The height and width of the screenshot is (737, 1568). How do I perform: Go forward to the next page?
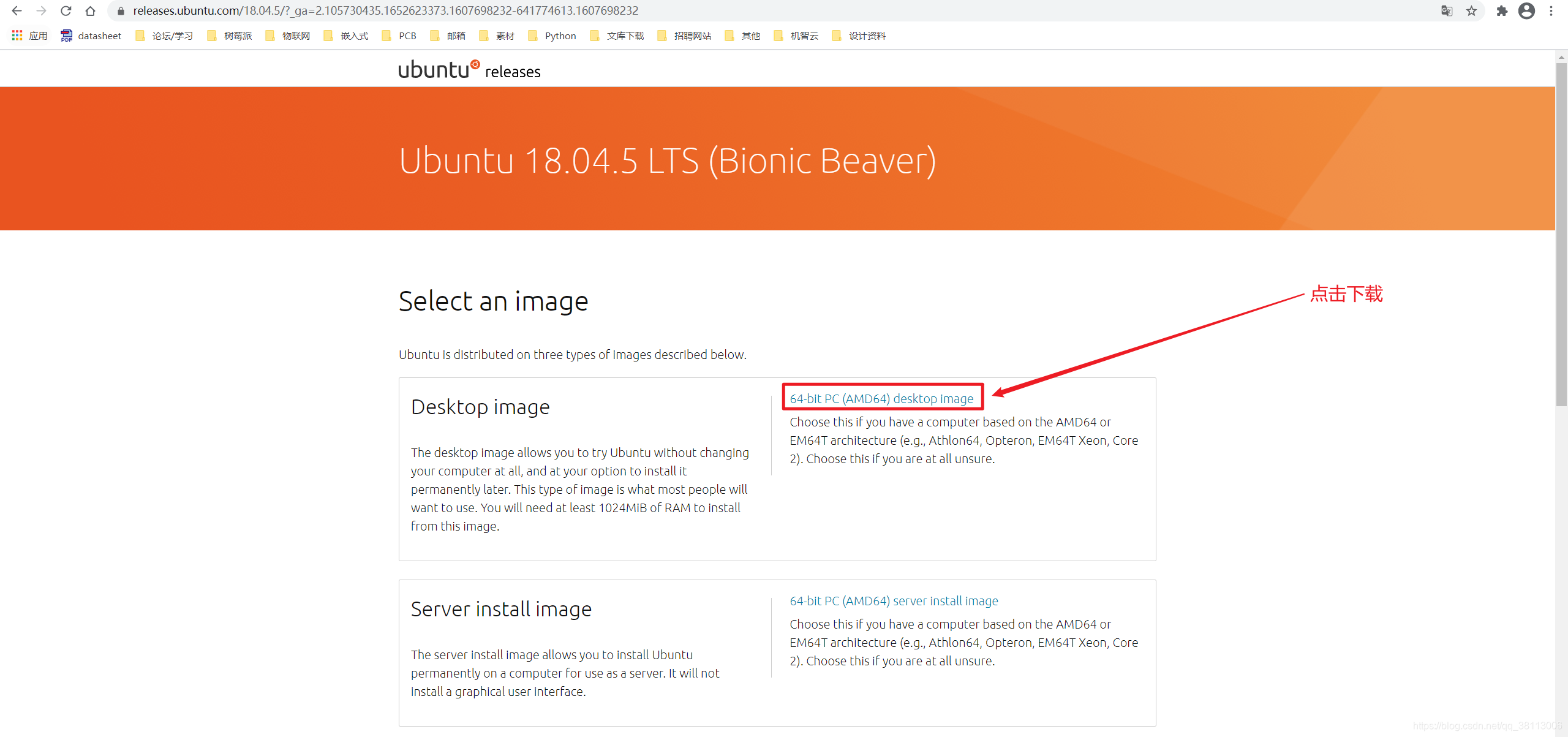point(41,10)
